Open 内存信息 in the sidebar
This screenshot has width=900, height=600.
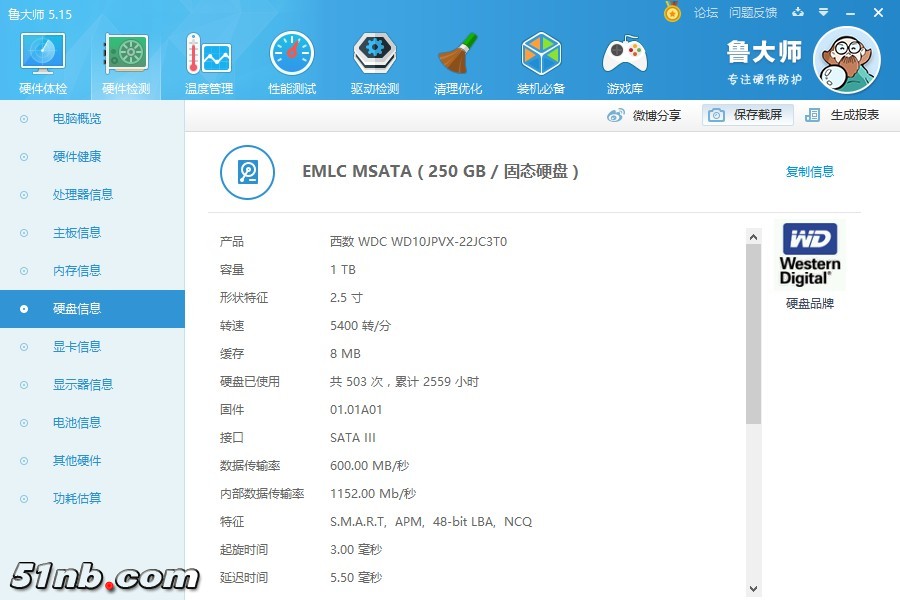pos(77,271)
